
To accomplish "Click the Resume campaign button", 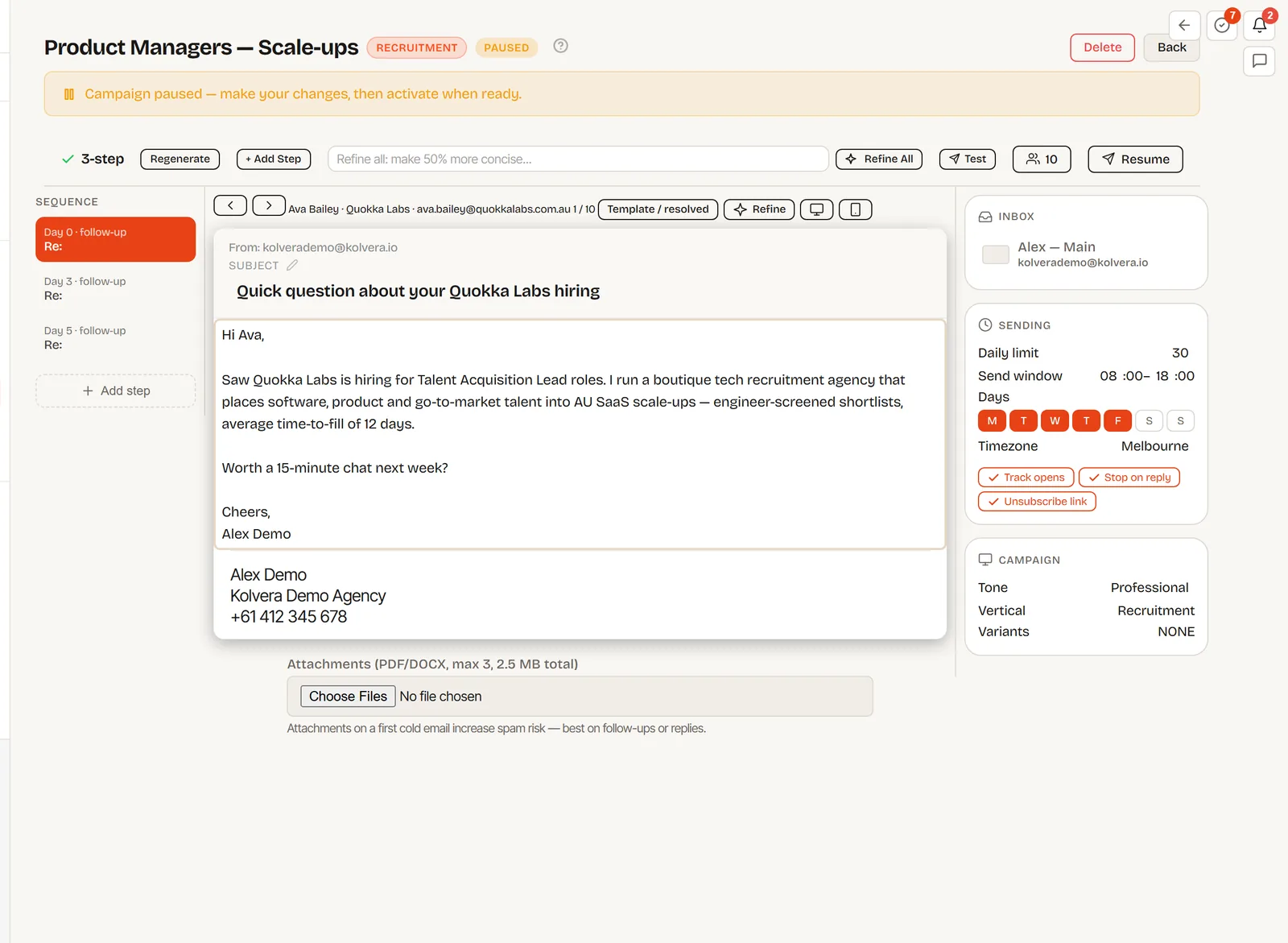I will click(x=1135, y=159).
